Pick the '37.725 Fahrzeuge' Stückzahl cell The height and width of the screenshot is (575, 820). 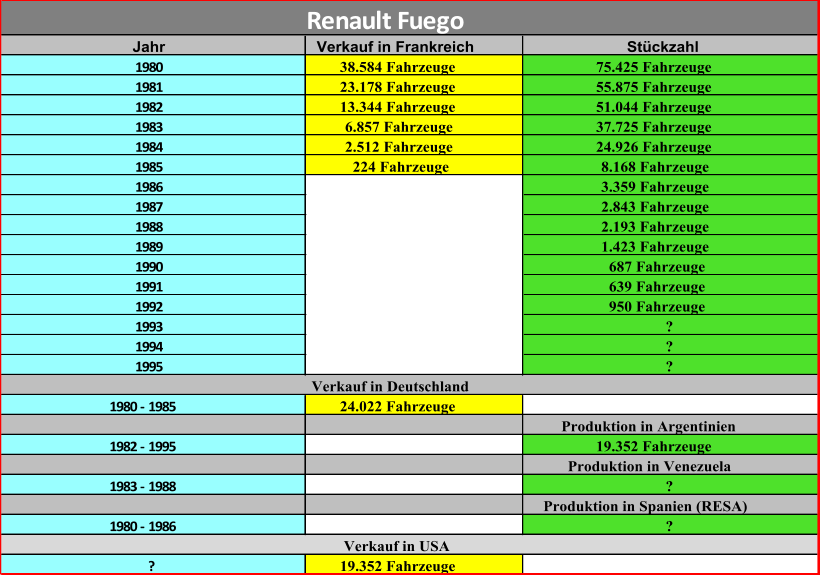pos(670,125)
